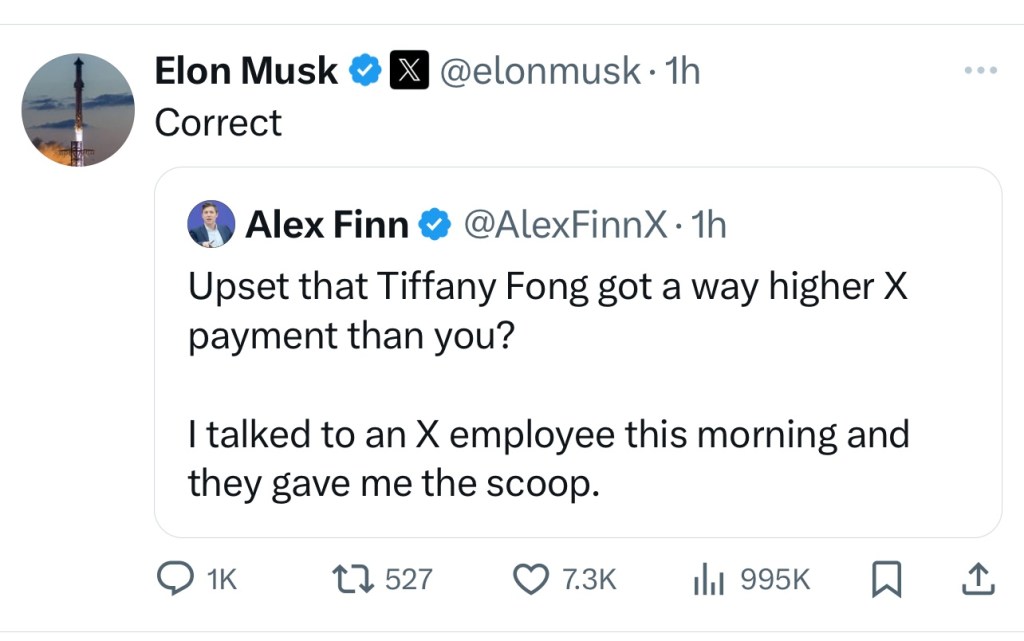
Task: Click the "Correct" tweet text
Action: pyautogui.click(x=218, y=123)
